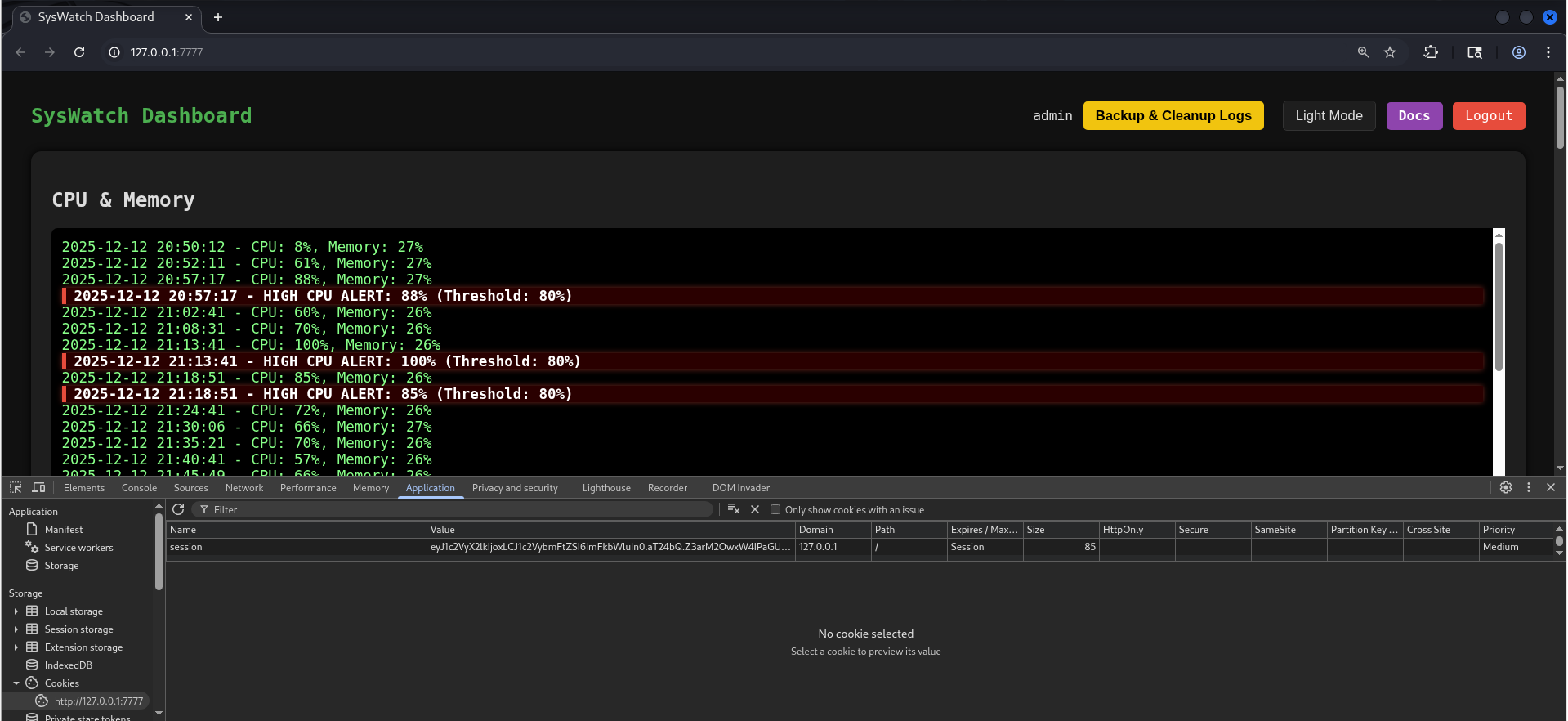This screenshot has width=1568, height=721.
Task: Expand Extension storage tree node
Action: (16, 647)
